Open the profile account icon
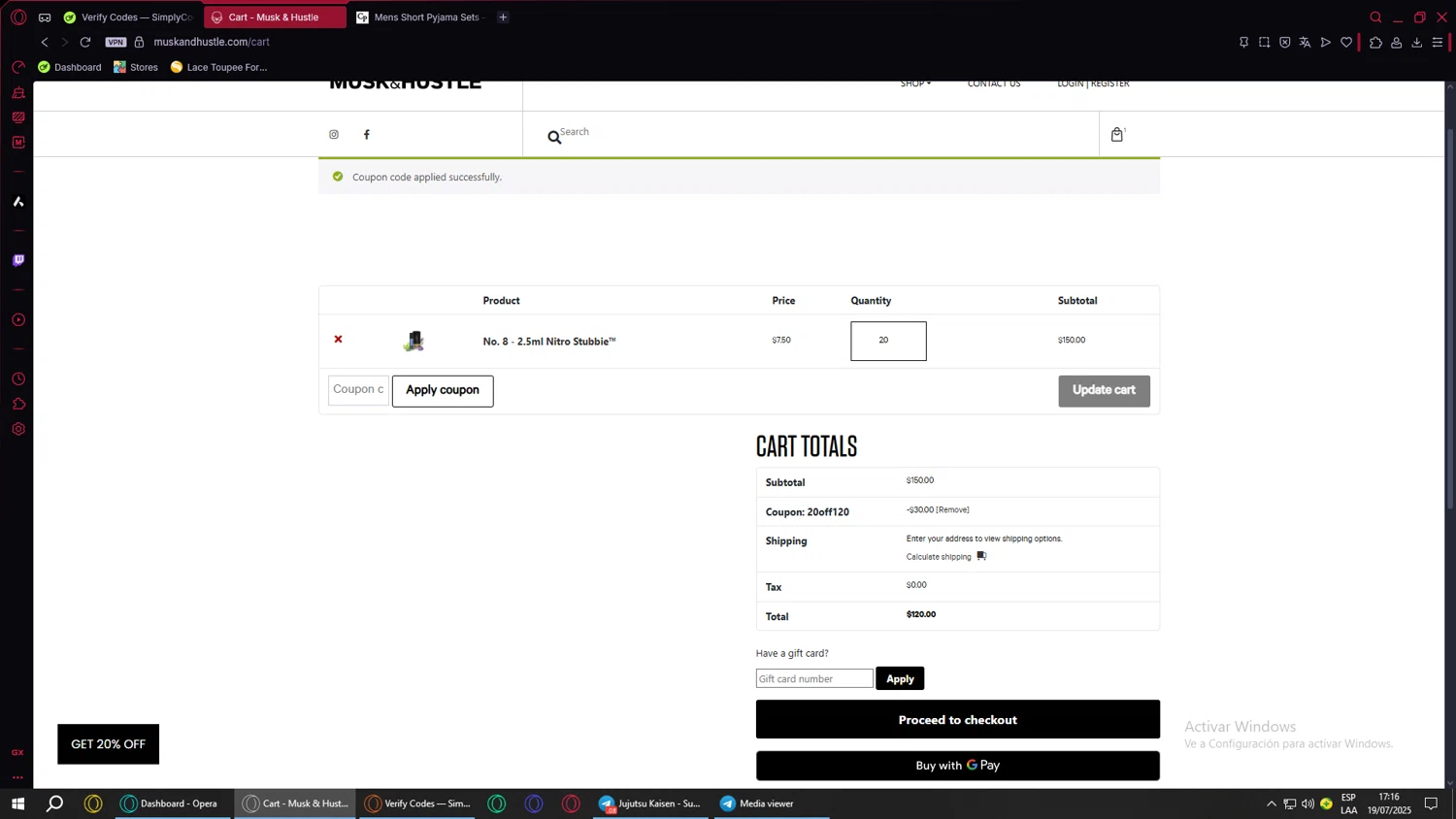Image resolution: width=1456 pixels, height=819 pixels. point(1396,43)
